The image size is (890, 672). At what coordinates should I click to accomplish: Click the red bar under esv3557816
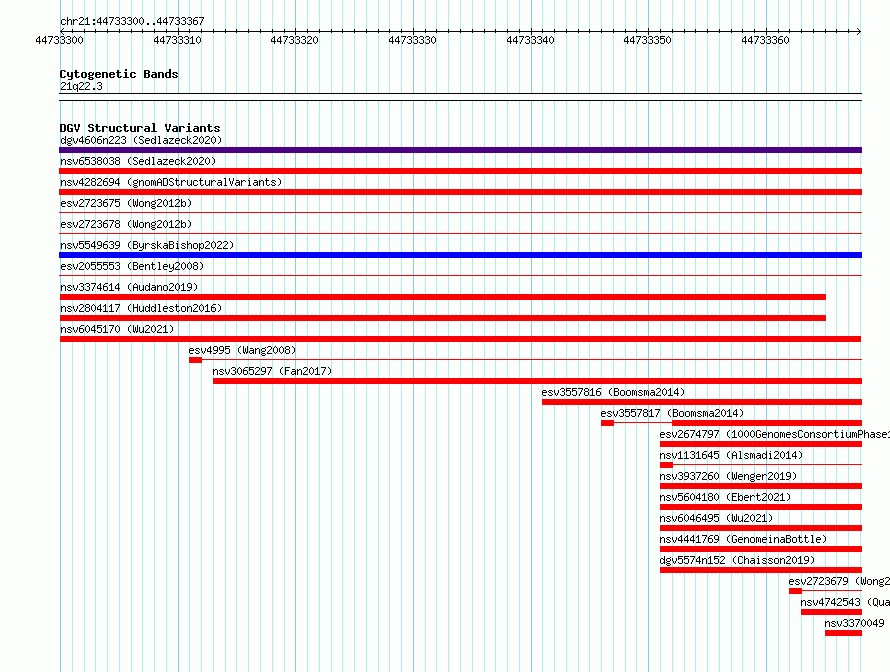(702, 402)
